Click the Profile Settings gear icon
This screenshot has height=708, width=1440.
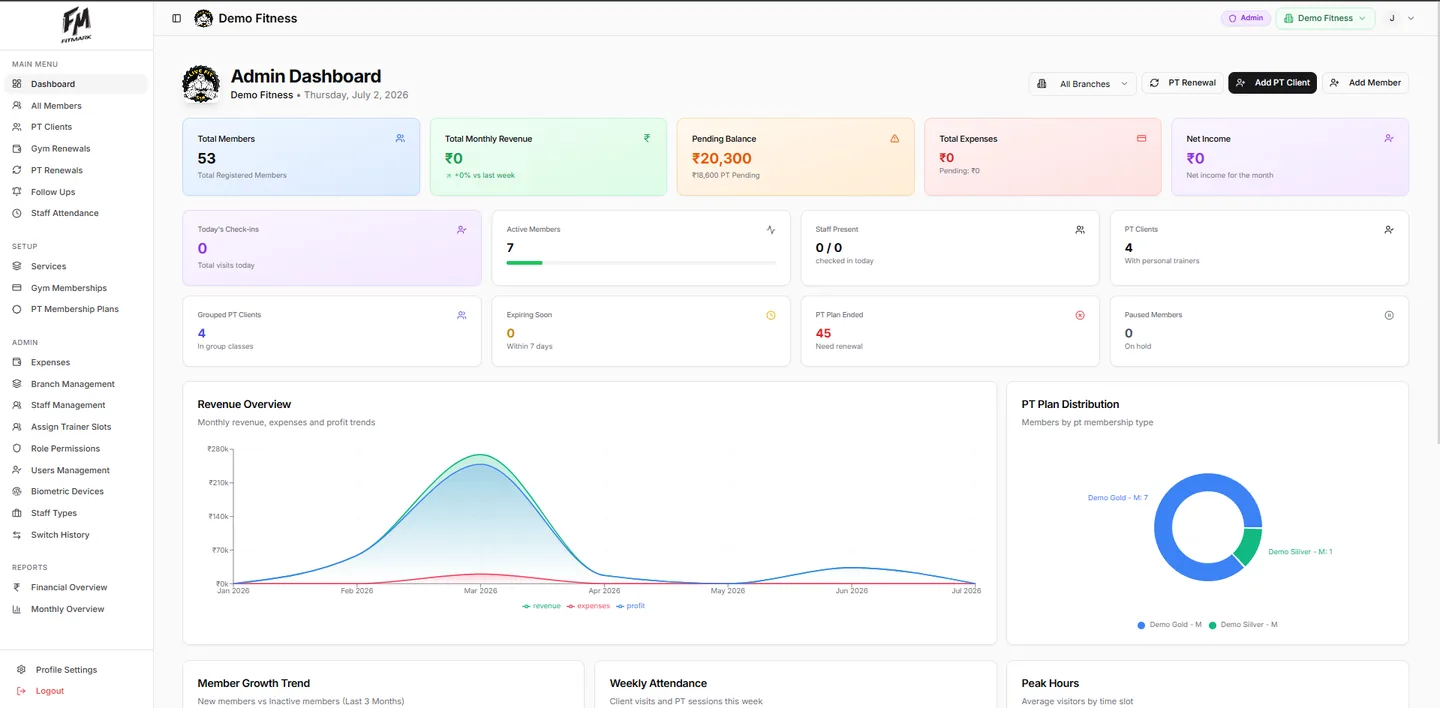tap(22, 669)
